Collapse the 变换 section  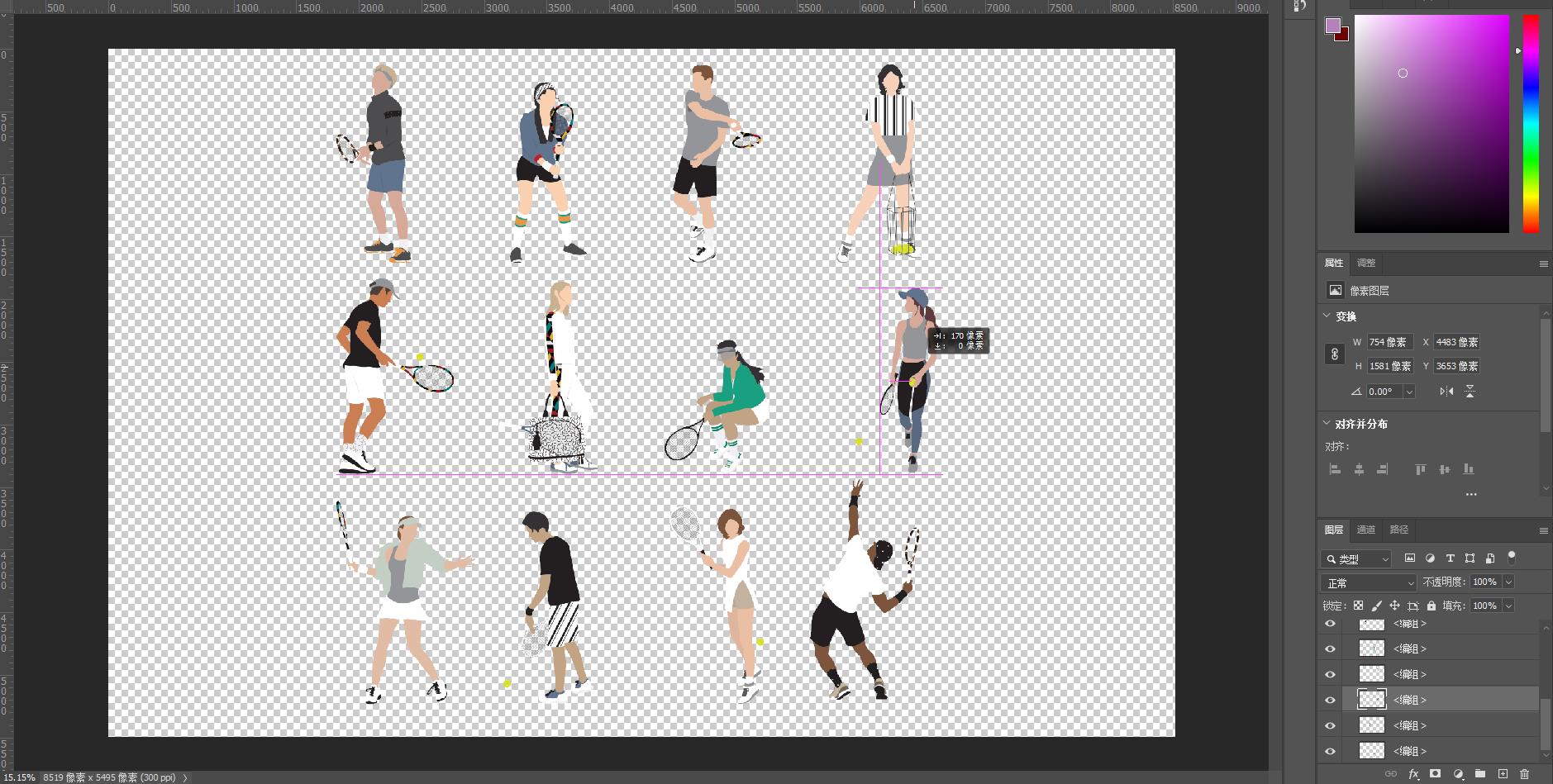tap(1327, 316)
